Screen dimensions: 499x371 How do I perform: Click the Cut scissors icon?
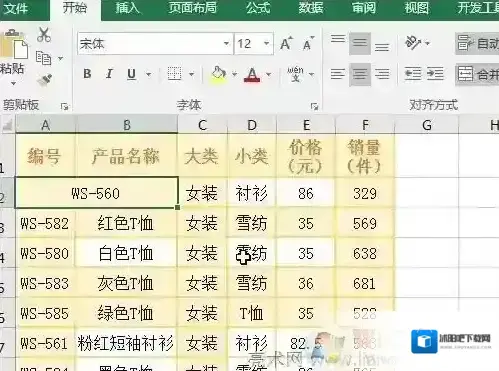coord(44,34)
